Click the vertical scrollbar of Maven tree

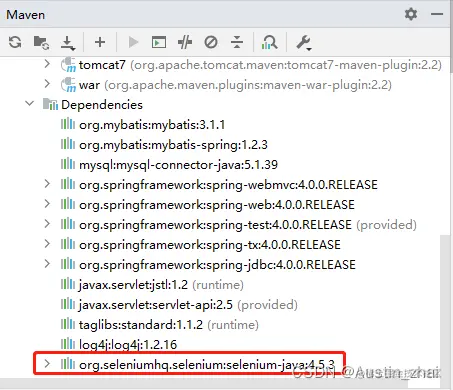click(446, 306)
